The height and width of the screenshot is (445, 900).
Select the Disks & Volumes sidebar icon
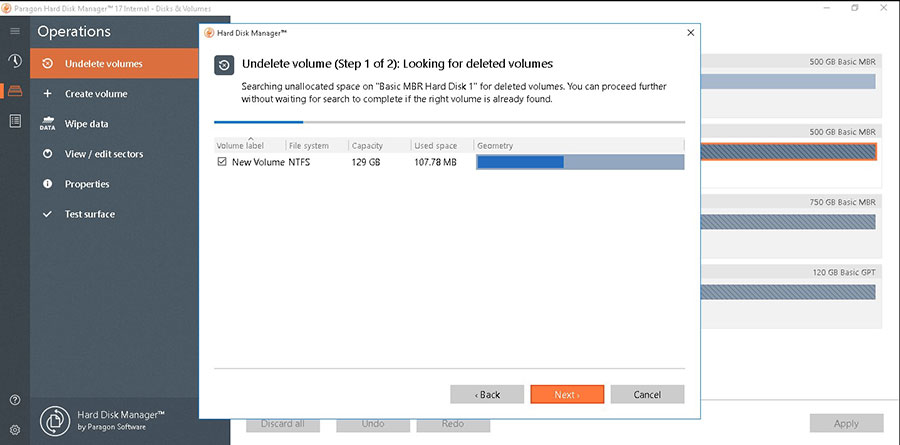[15, 91]
